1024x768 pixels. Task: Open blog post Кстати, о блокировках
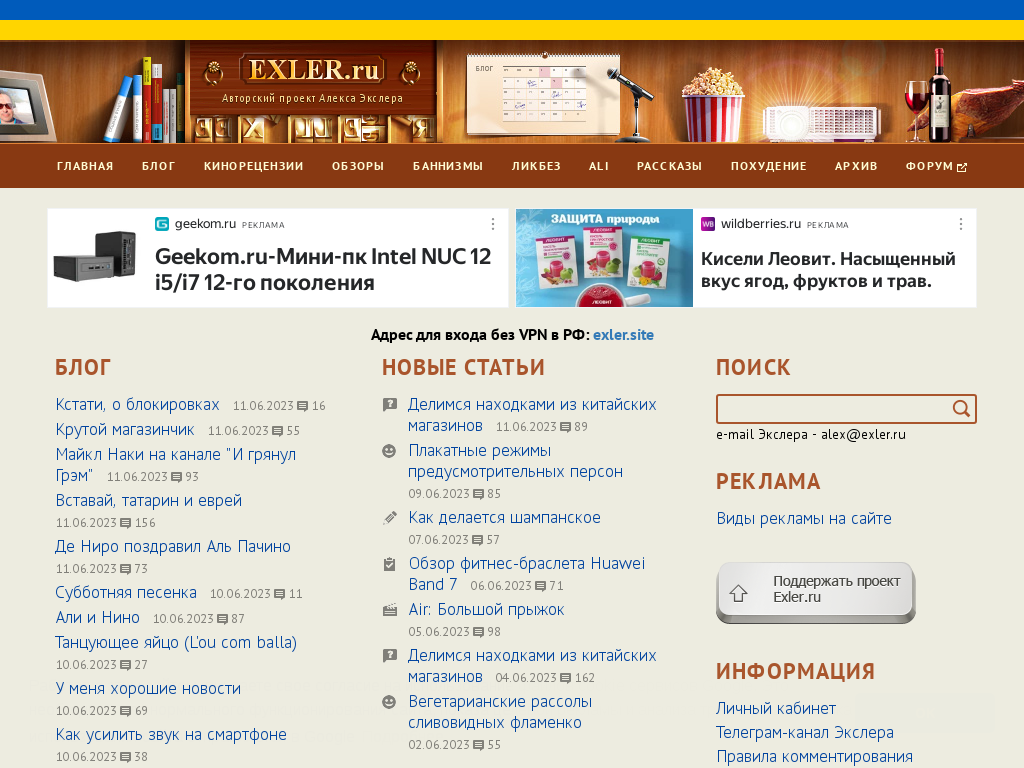(137, 405)
